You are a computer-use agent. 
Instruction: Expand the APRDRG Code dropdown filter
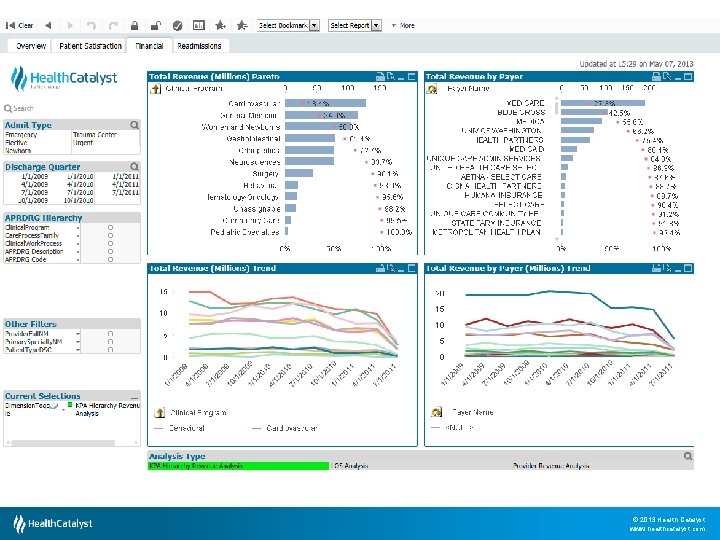[78, 259]
